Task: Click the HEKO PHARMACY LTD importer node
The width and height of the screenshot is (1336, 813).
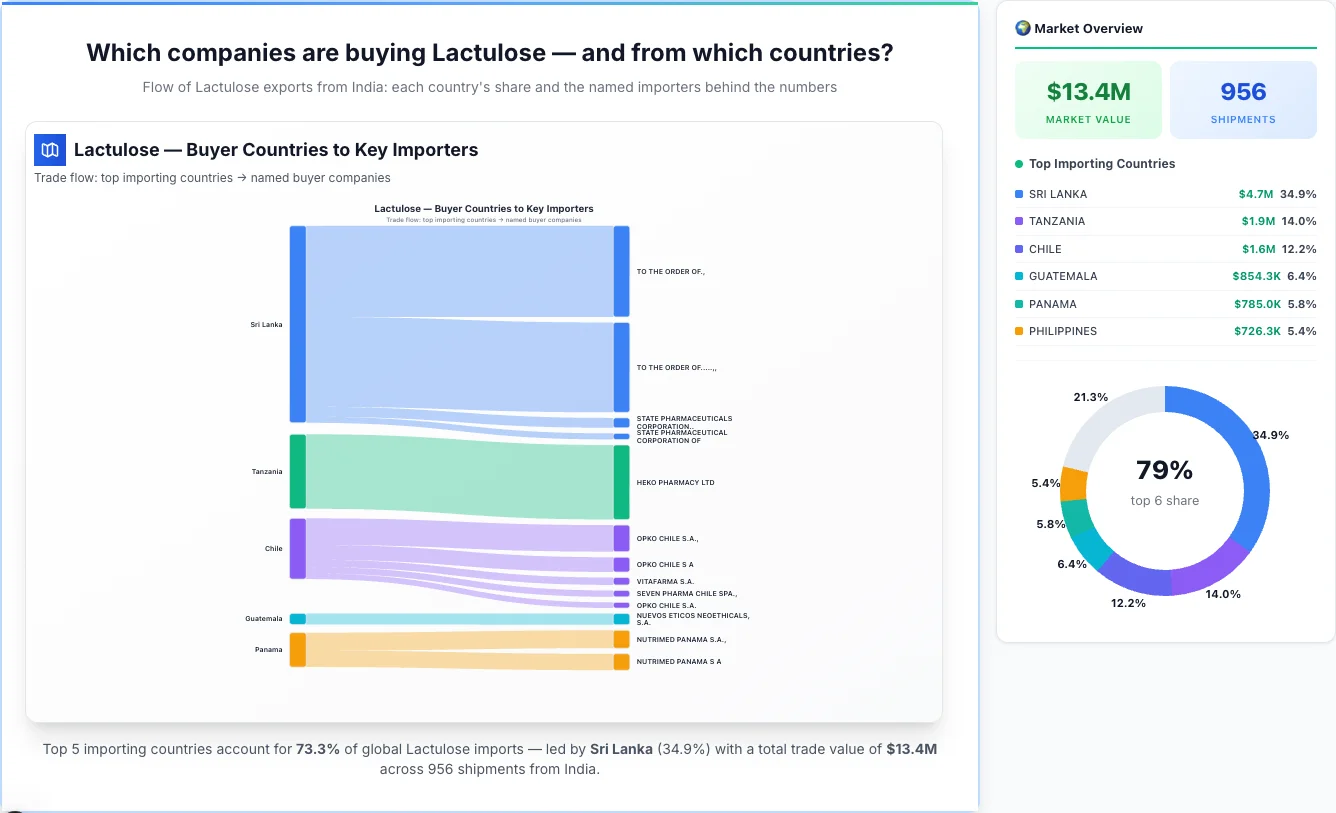Action: tap(620, 481)
